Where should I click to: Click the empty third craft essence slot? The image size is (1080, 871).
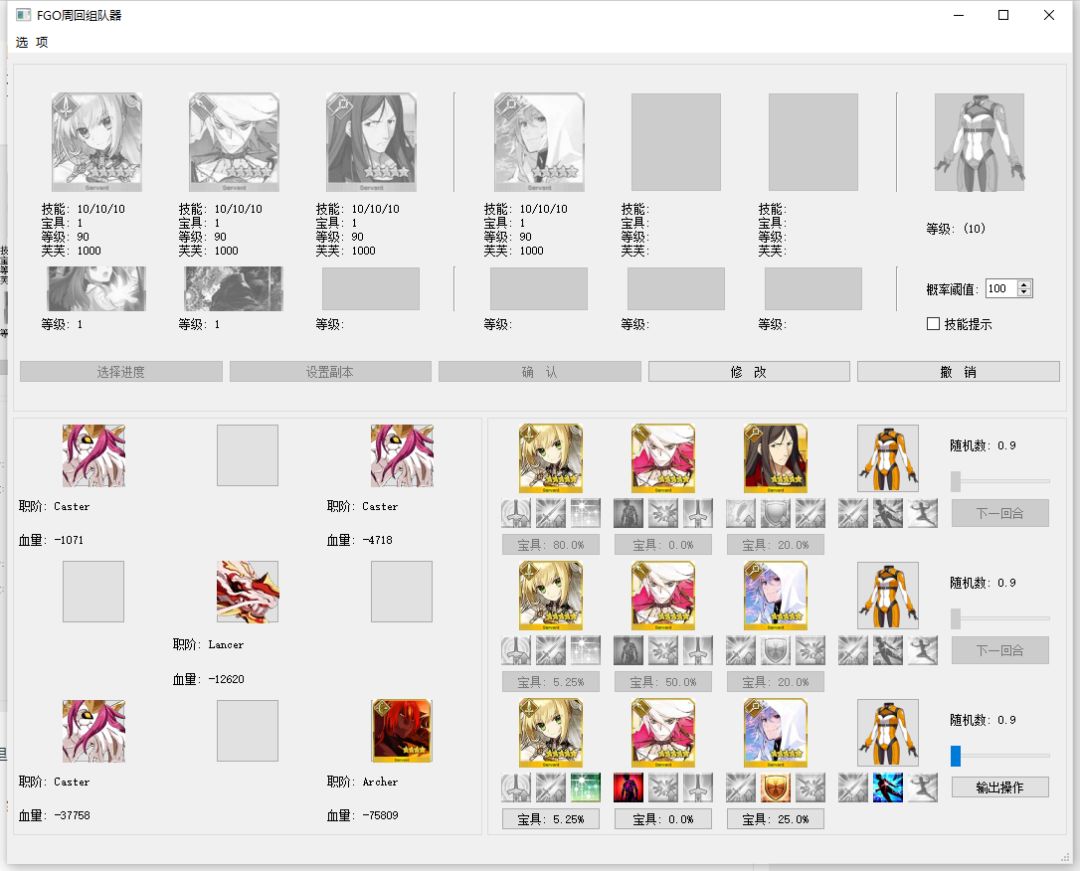371,288
